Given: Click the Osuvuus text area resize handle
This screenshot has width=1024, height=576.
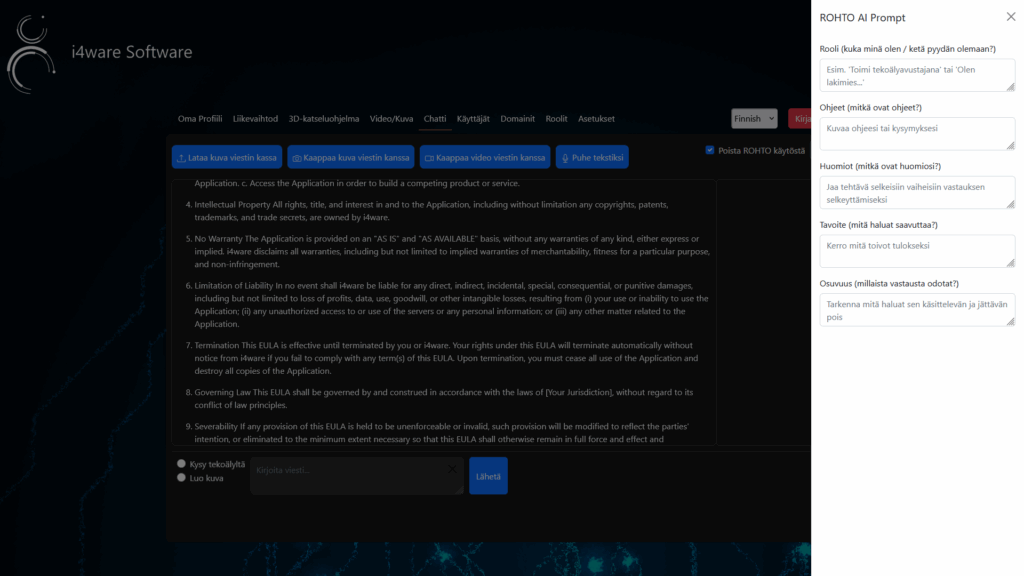Looking at the screenshot, I should (x=1010, y=321).
